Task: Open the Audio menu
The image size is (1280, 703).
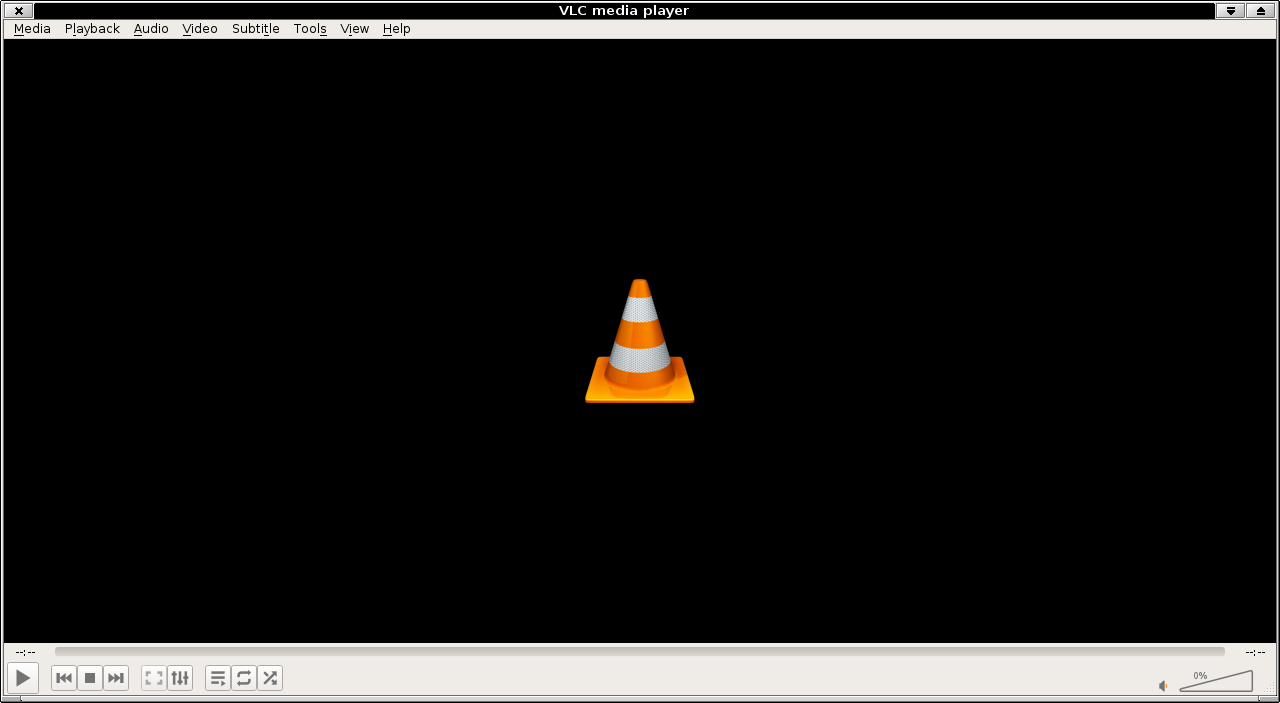Action: 151,29
